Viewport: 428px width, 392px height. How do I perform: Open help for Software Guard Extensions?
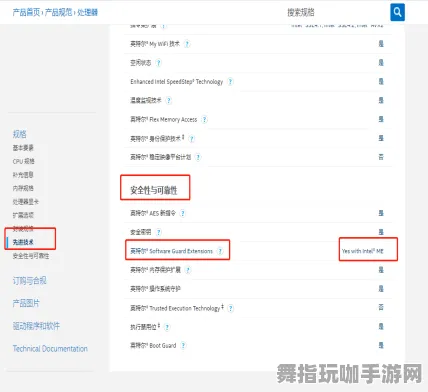point(220,251)
